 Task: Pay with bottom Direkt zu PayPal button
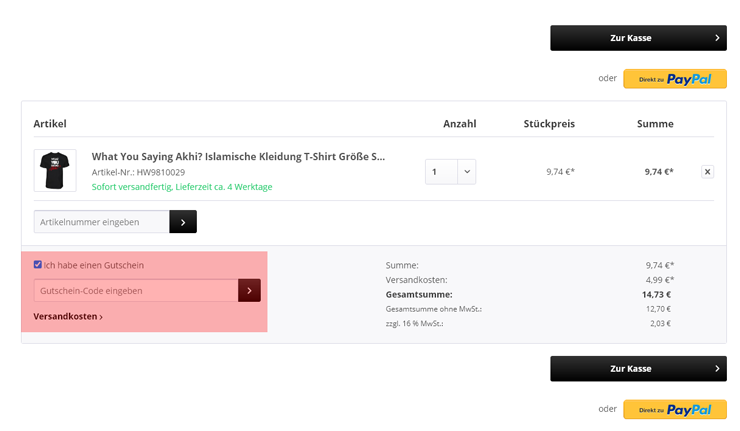pos(675,409)
